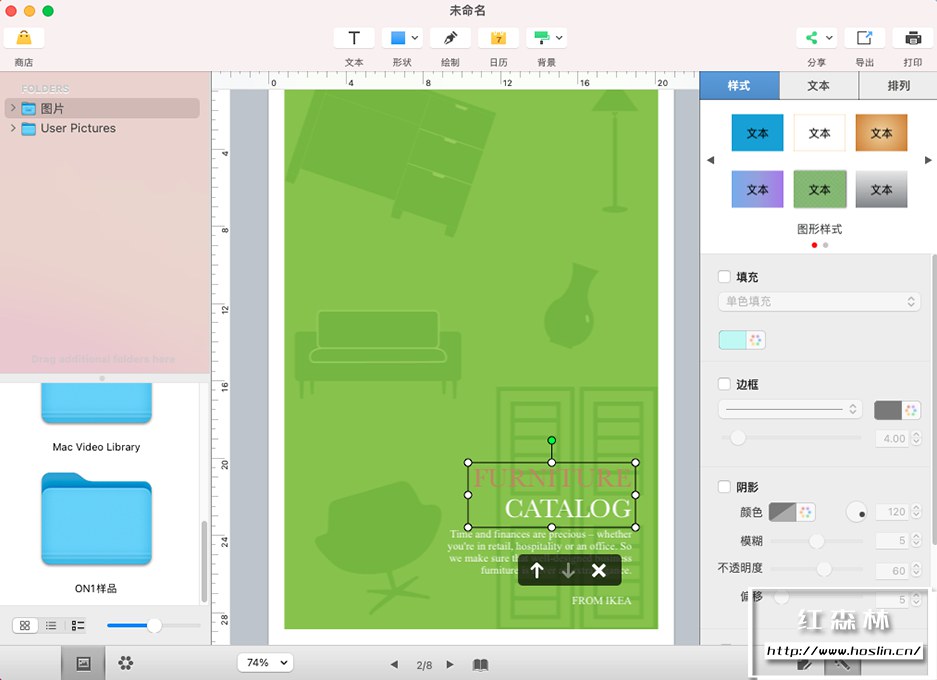937x680 pixels.
Task: Click the shadow color swatch
Action: point(782,512)
